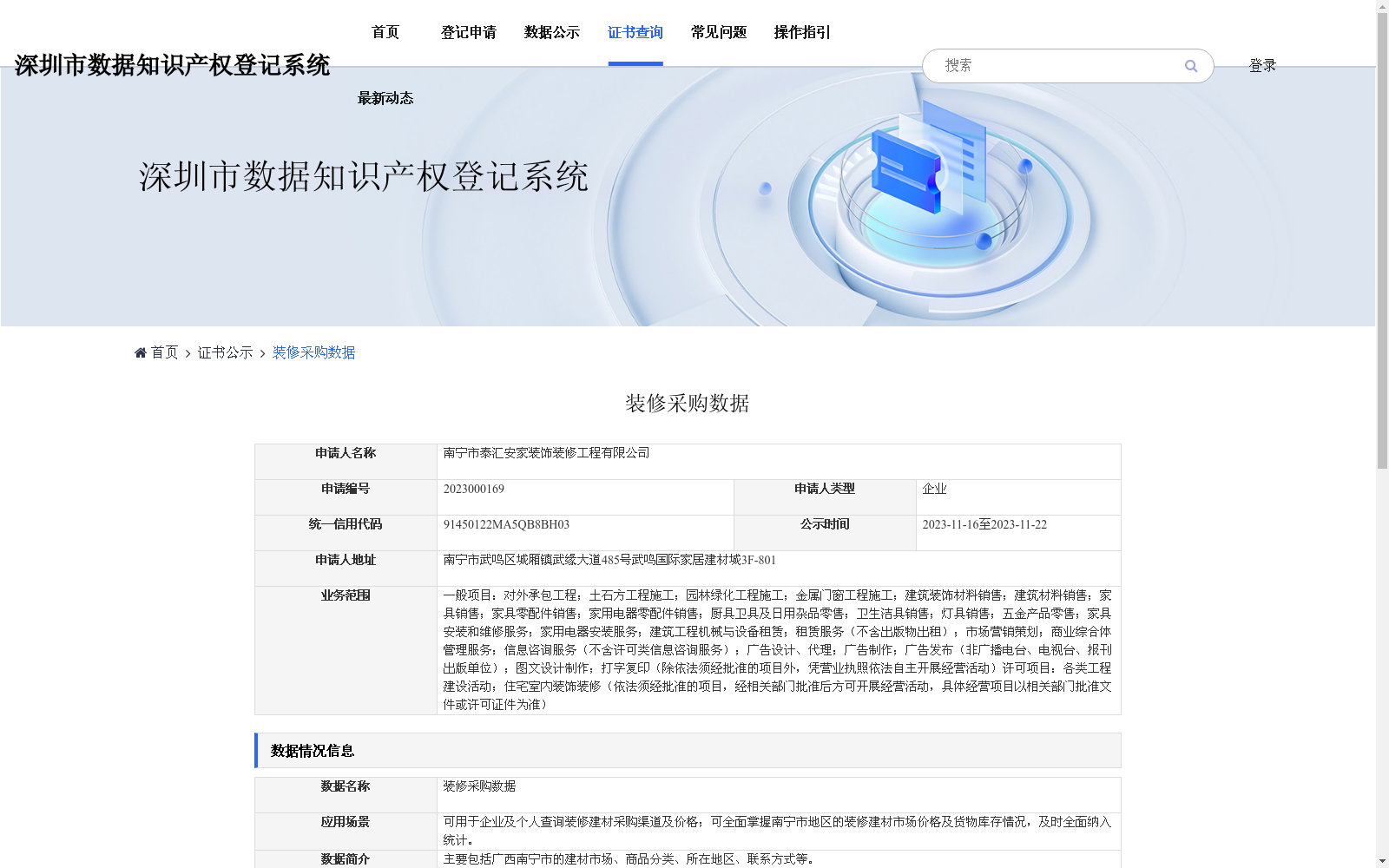This screenshot has width=1389, height=868.
Task: Click the 申请人地址 label cell
Action: (x=346, y=569)
